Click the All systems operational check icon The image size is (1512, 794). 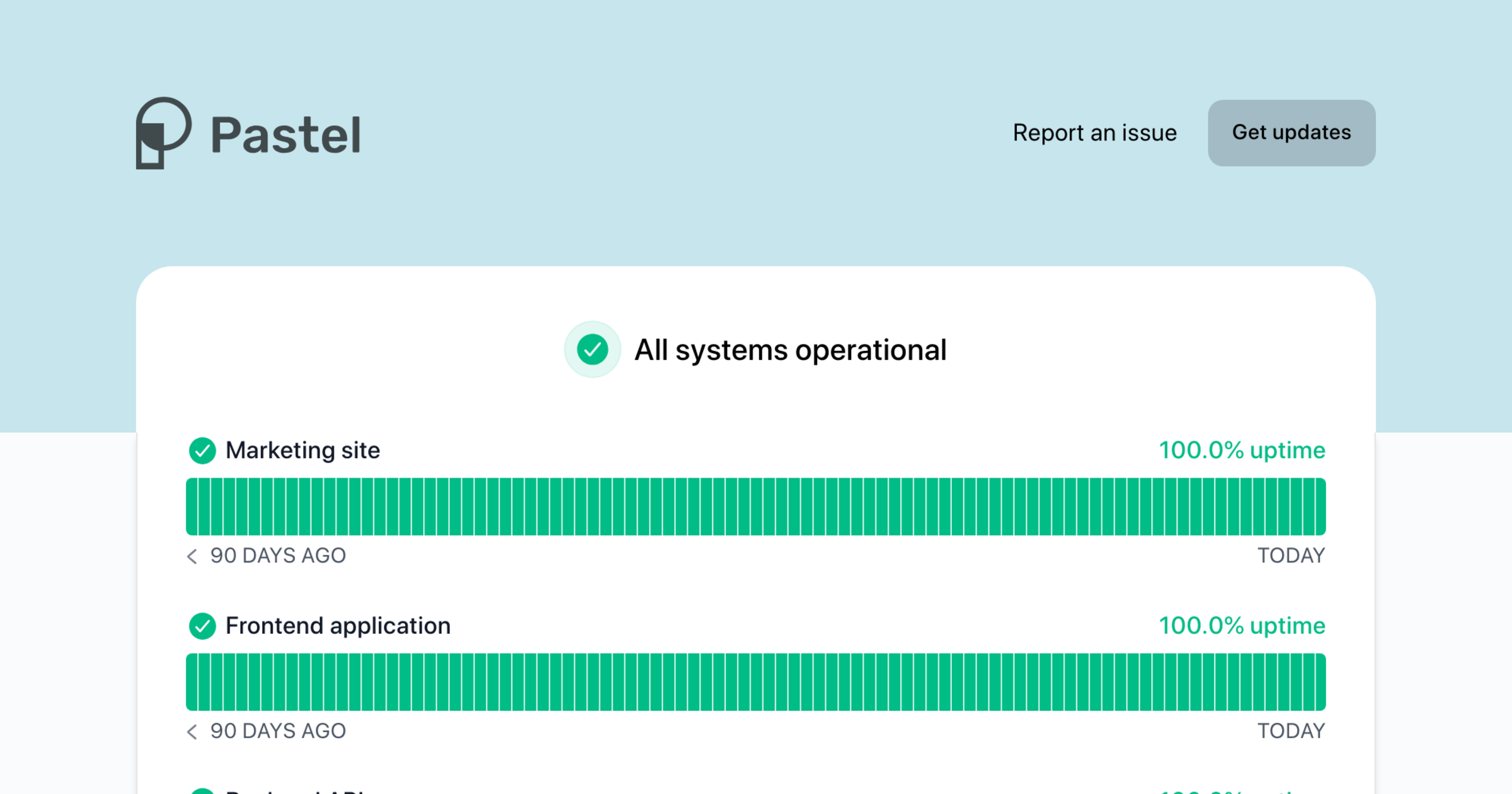coord(592,350)
